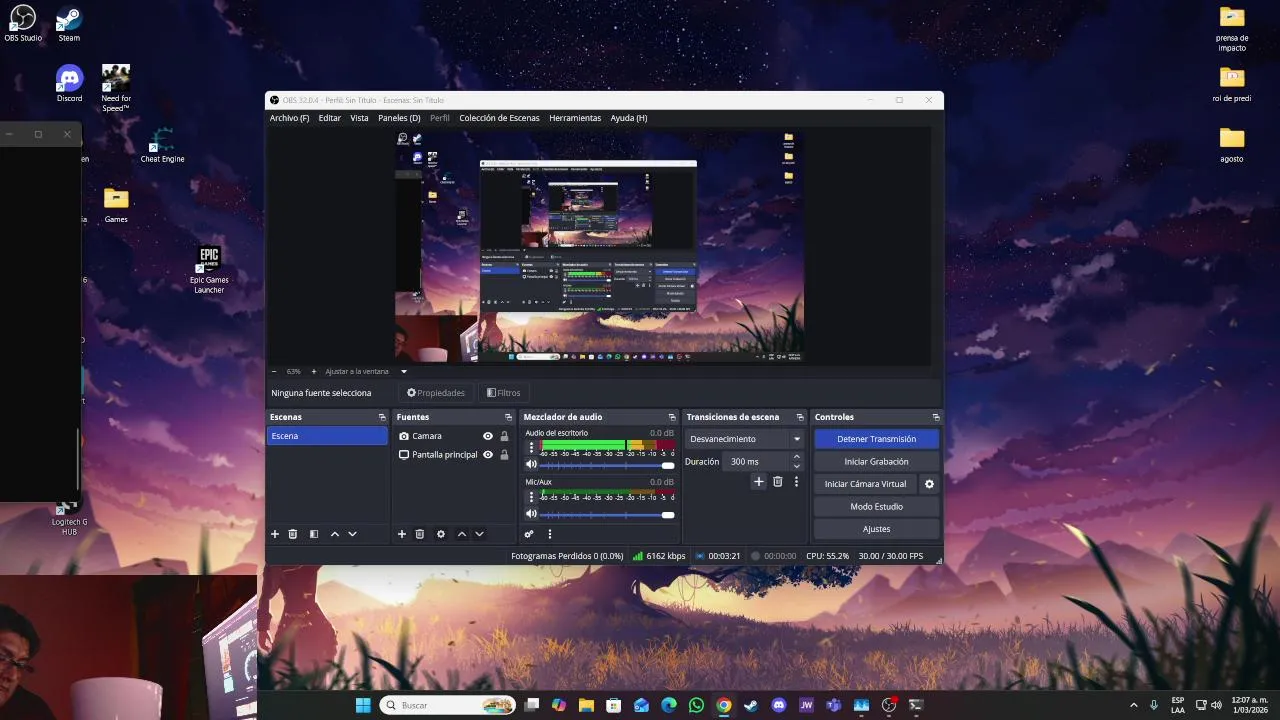Open Cheat Engine desktop icon

162,145
